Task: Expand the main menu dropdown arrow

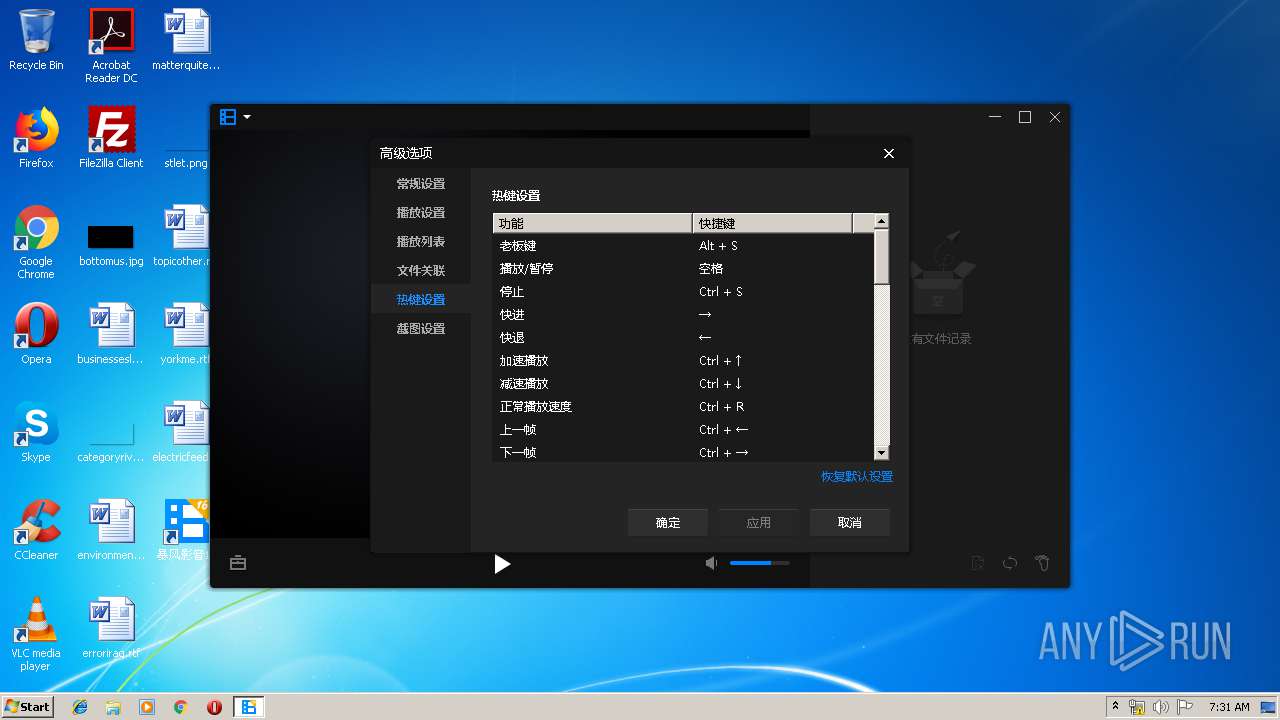Action: pyautogui.click(x=247, y=117)
